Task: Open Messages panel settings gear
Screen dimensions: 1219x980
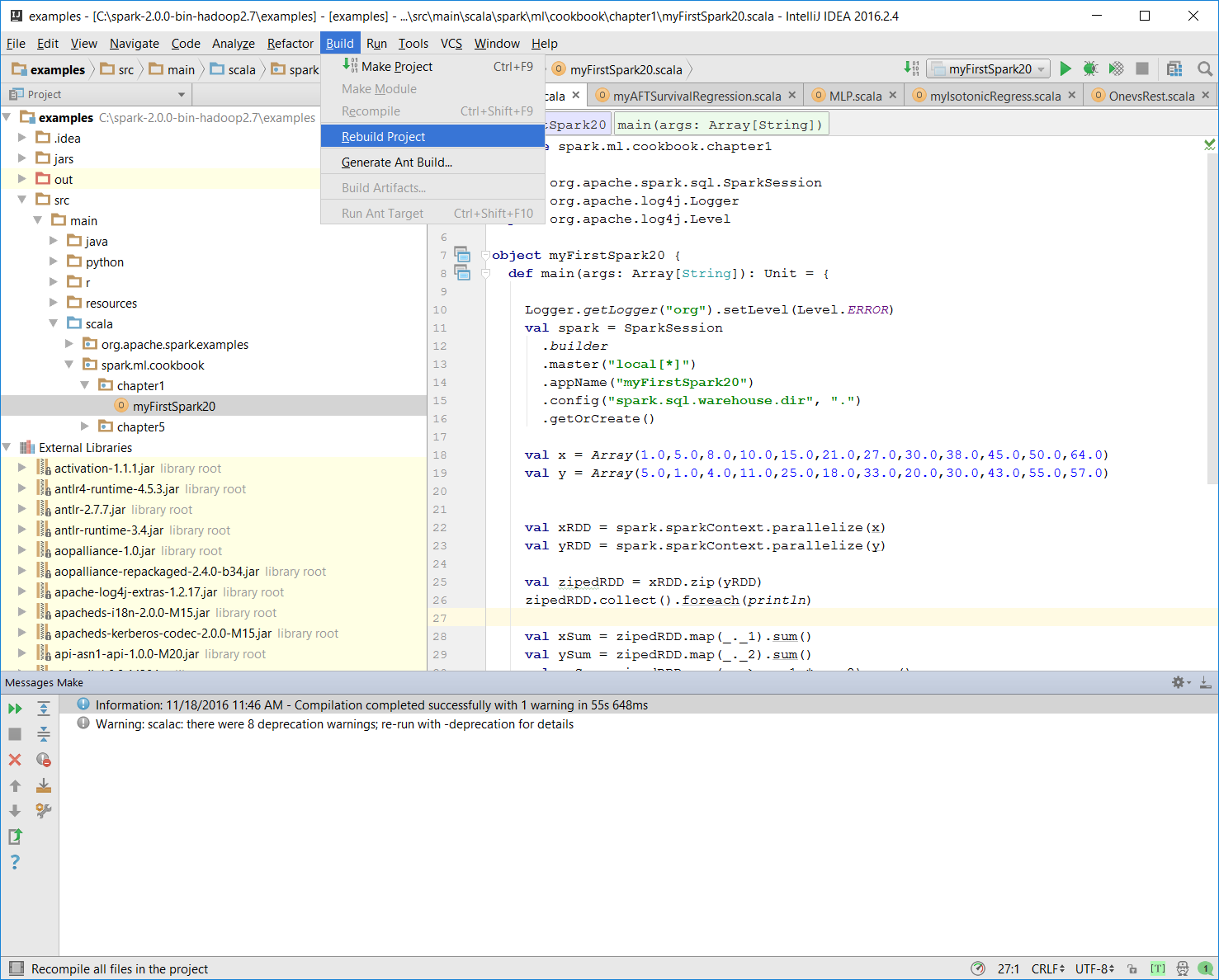Action: pos(1180,682)
